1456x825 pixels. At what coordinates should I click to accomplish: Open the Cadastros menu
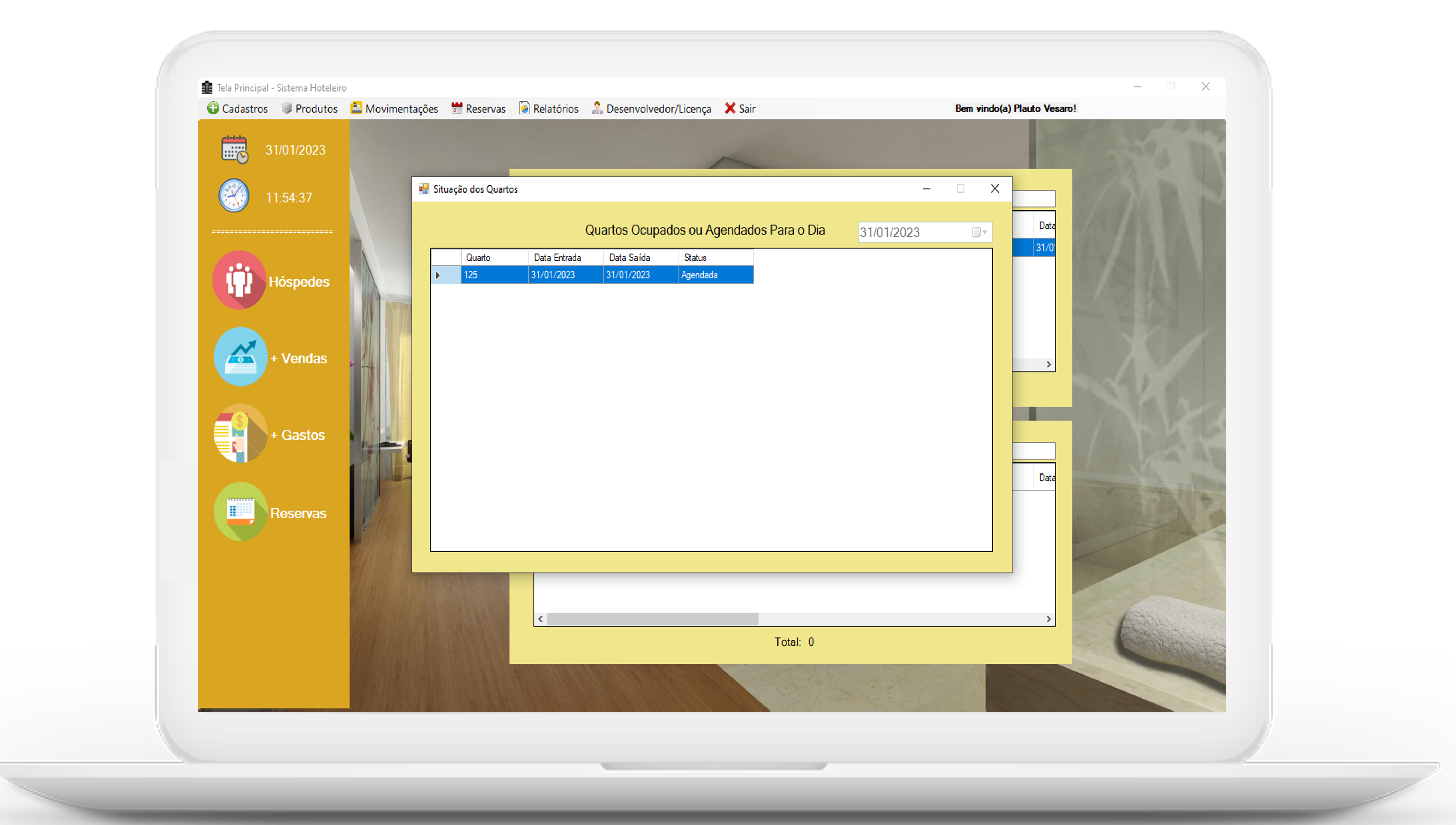click(x=237, y=108)
